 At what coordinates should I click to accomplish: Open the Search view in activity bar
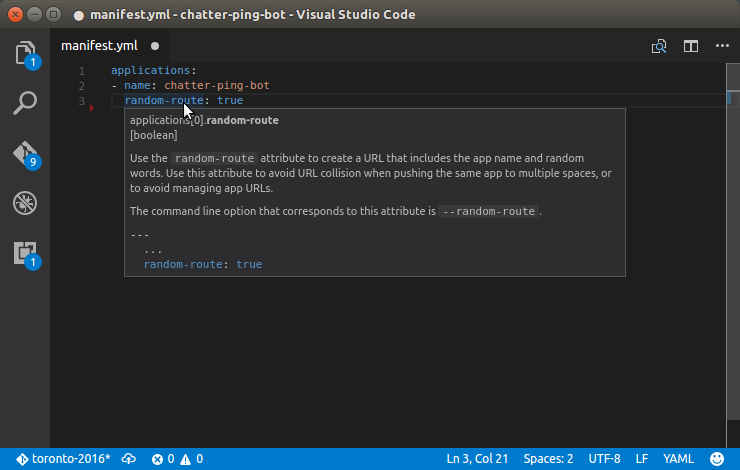[25, 103]
